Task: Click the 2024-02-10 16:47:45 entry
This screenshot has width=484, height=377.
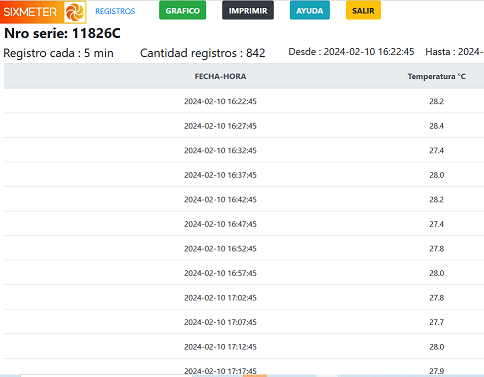Action: [220, 224]
